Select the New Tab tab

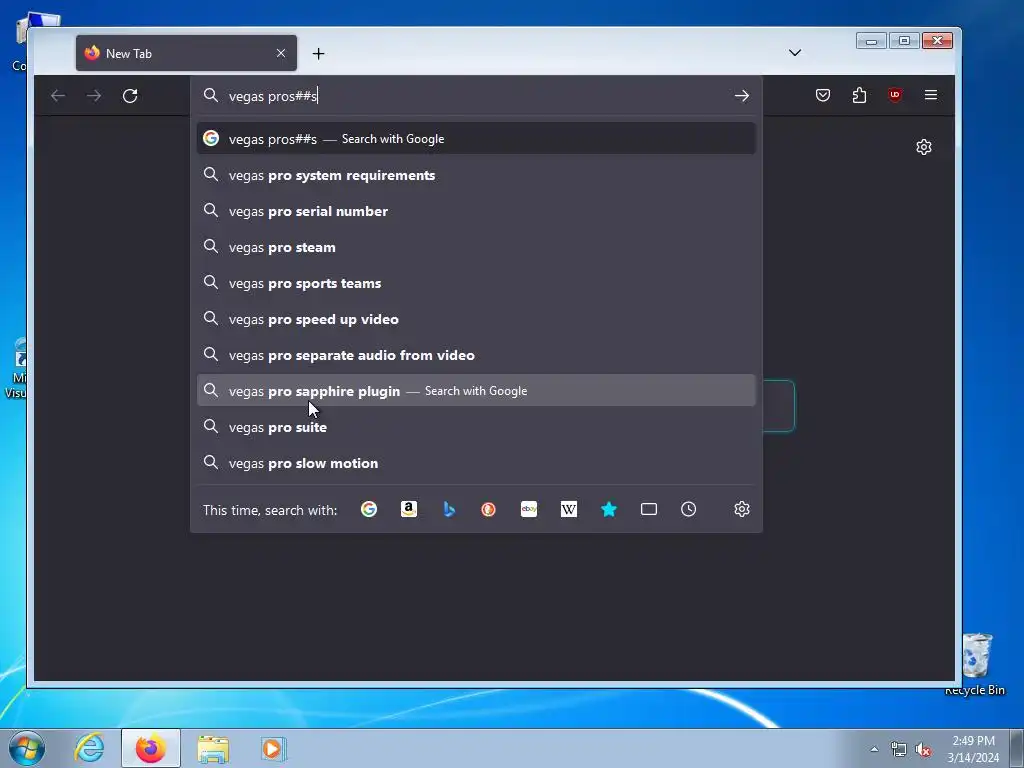coord(186,53)
